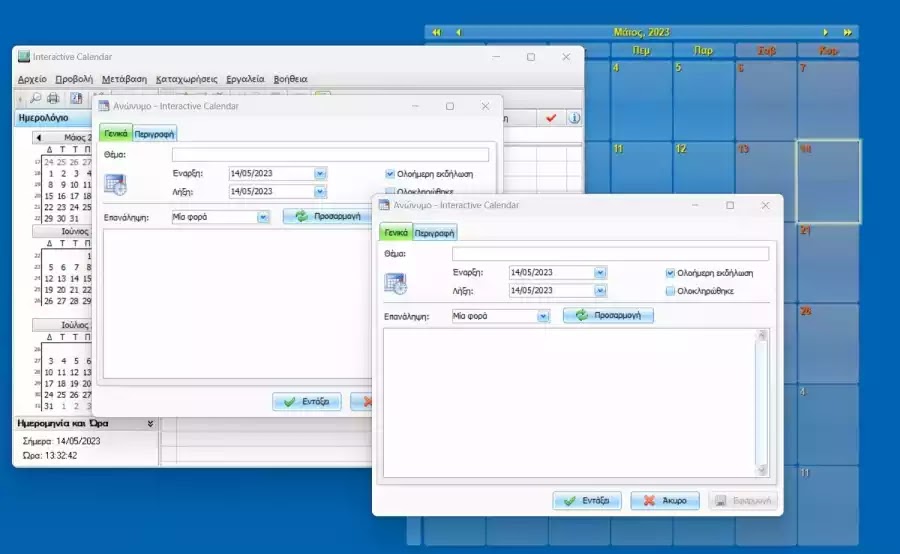900x554 pixels.
Task: Click Προσαρμογή button in rear dialog
Action: click(x=327, y=216)
